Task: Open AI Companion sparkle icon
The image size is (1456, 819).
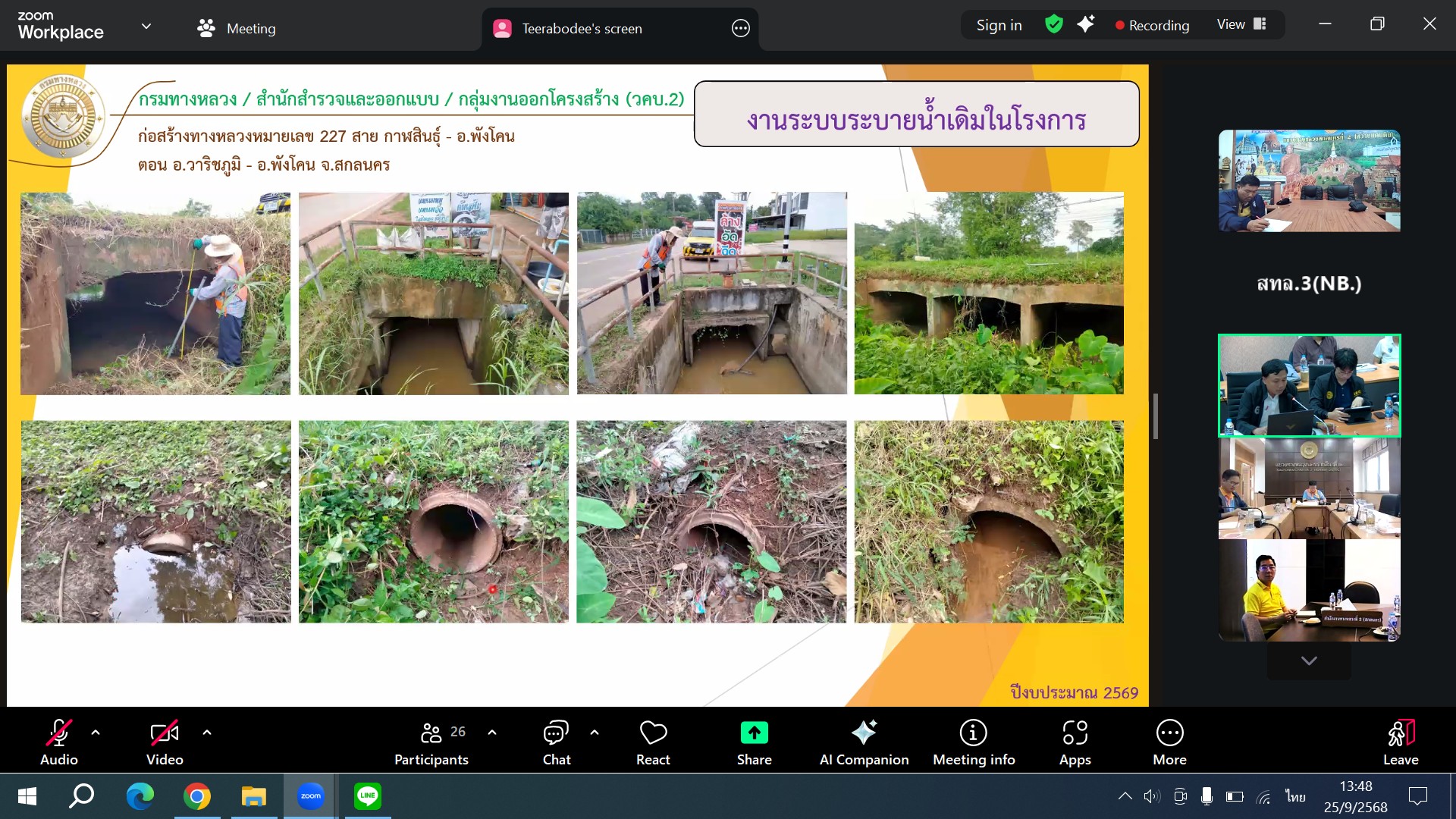Action: (x=864, y=733)
